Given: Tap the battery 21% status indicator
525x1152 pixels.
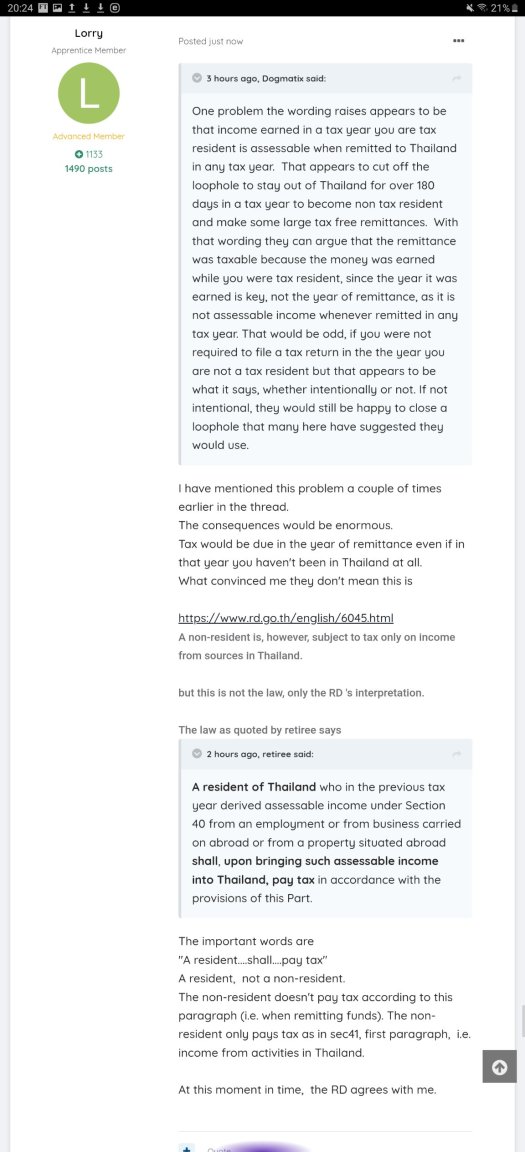Looking at the screenshot, I should pos(504,7).
